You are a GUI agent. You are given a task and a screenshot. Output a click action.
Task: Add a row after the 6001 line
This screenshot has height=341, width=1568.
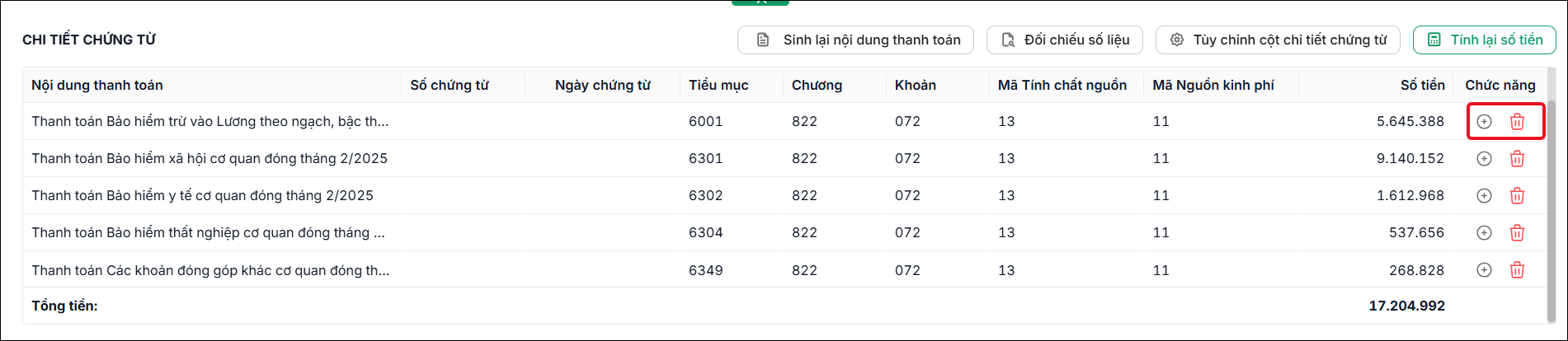[x=1484, y=122]
